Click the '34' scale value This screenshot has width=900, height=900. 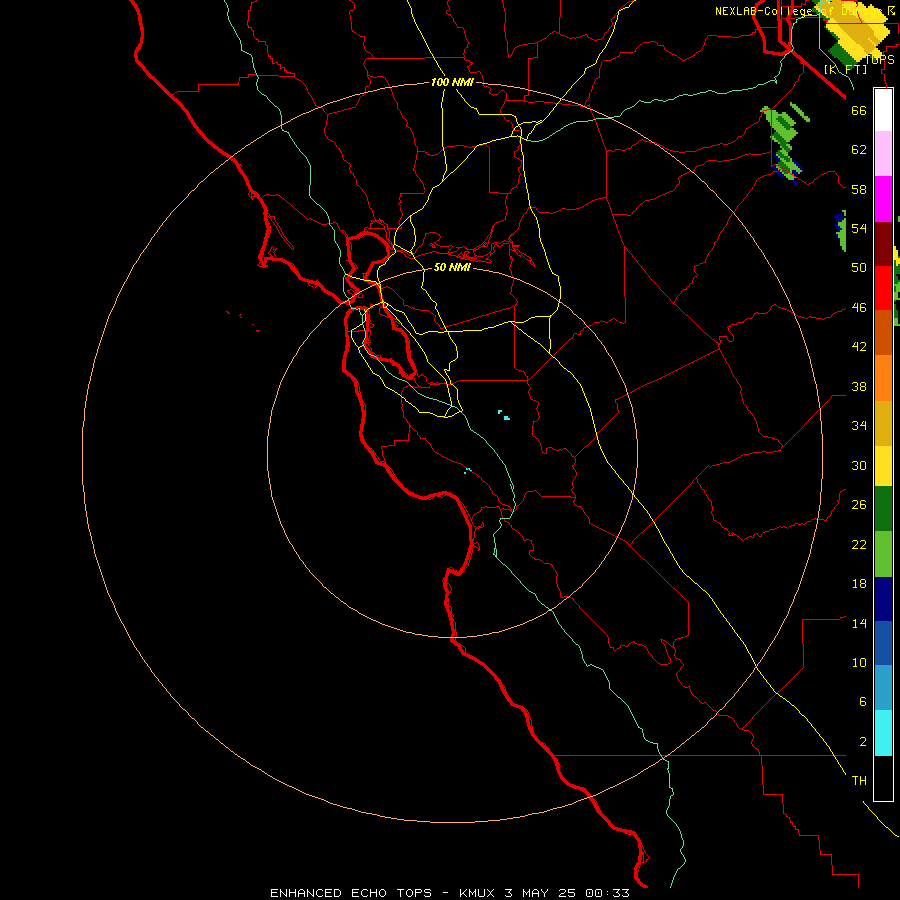click(x=859, y=426)
